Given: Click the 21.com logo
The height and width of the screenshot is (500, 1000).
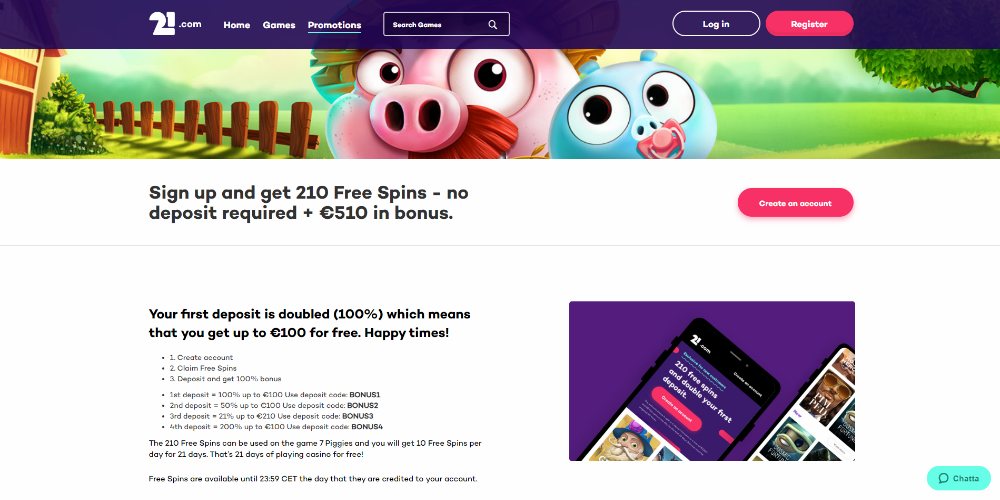Looking at the screenshot, I should [x=175, y=24].
